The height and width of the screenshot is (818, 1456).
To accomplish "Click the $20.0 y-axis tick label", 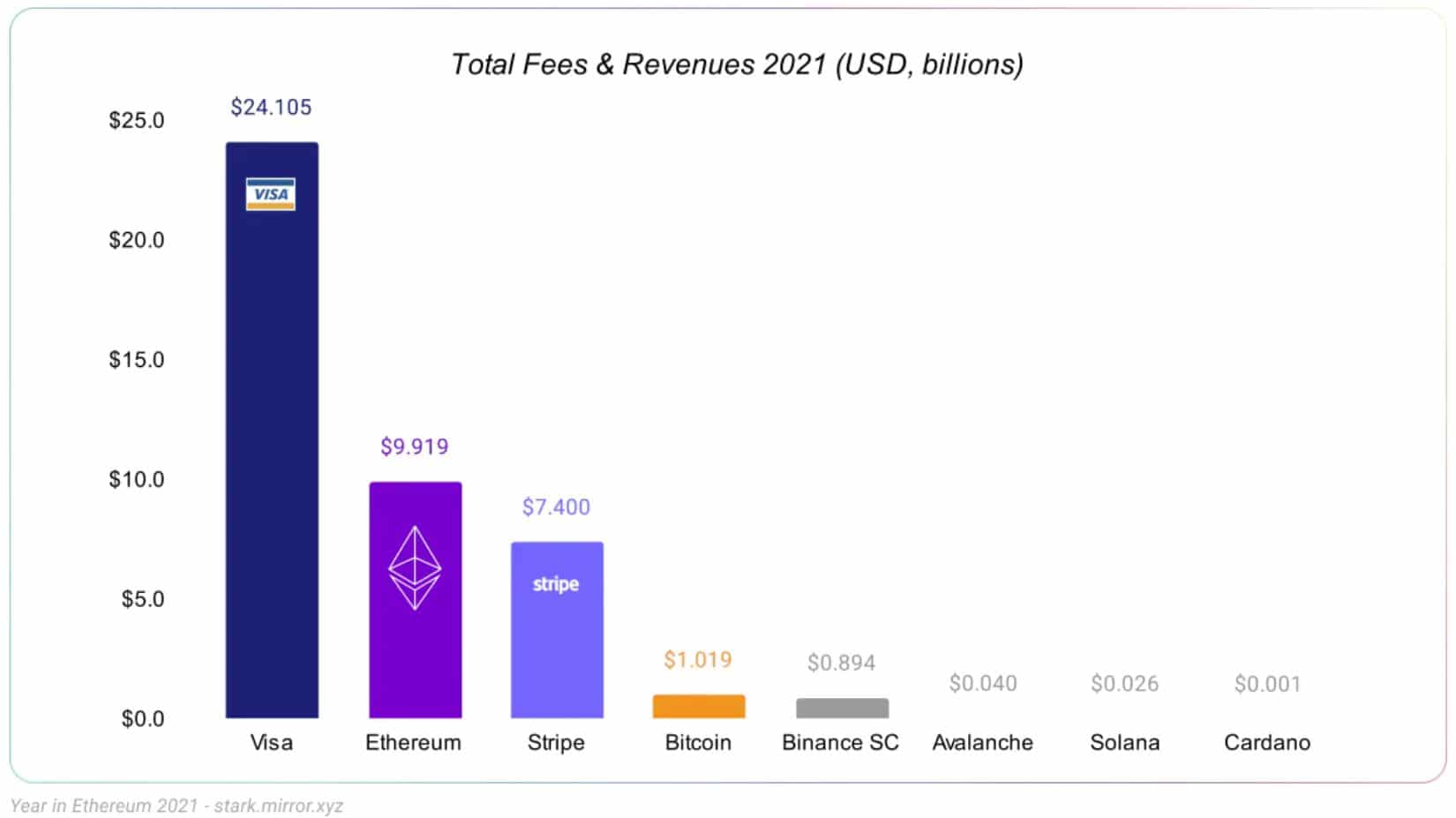I will click(137, 240).
